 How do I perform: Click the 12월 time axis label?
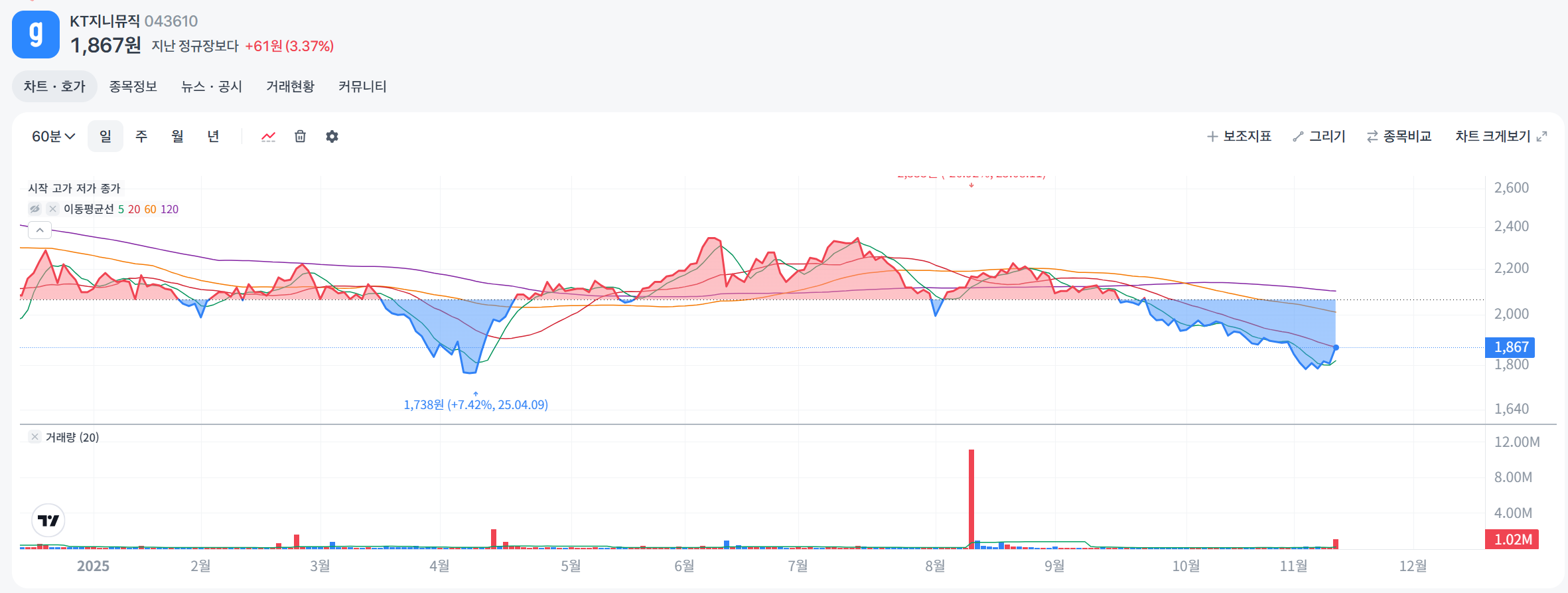1413,566
